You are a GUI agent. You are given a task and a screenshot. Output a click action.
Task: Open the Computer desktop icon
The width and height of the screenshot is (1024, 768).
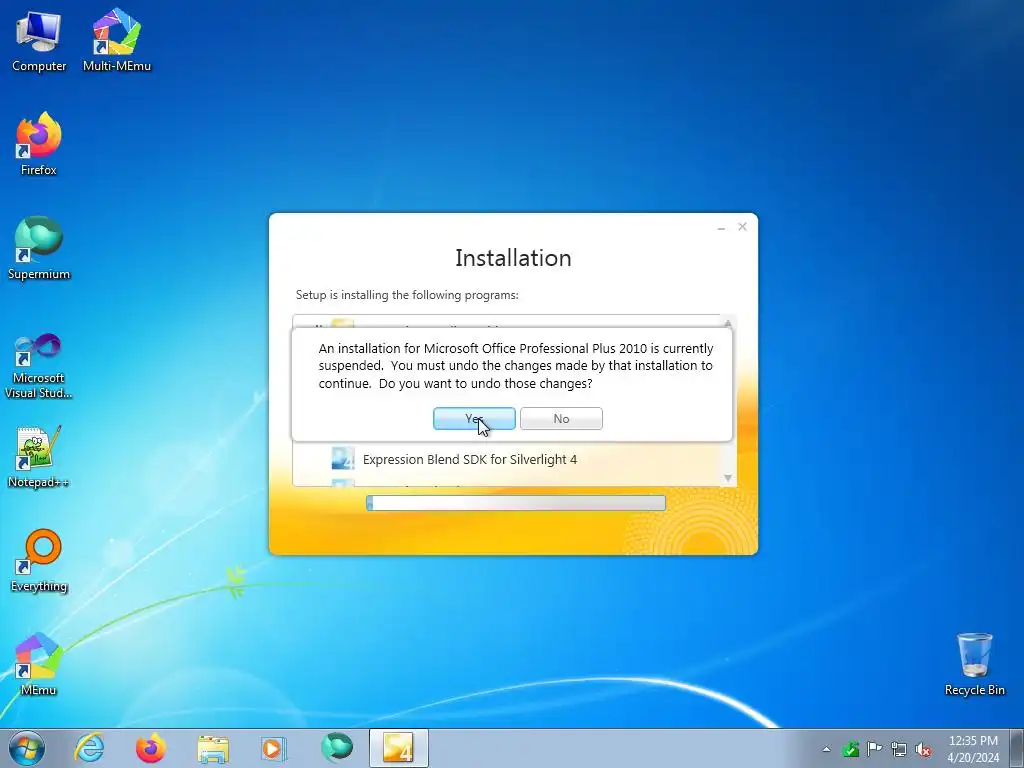(39, 41)
